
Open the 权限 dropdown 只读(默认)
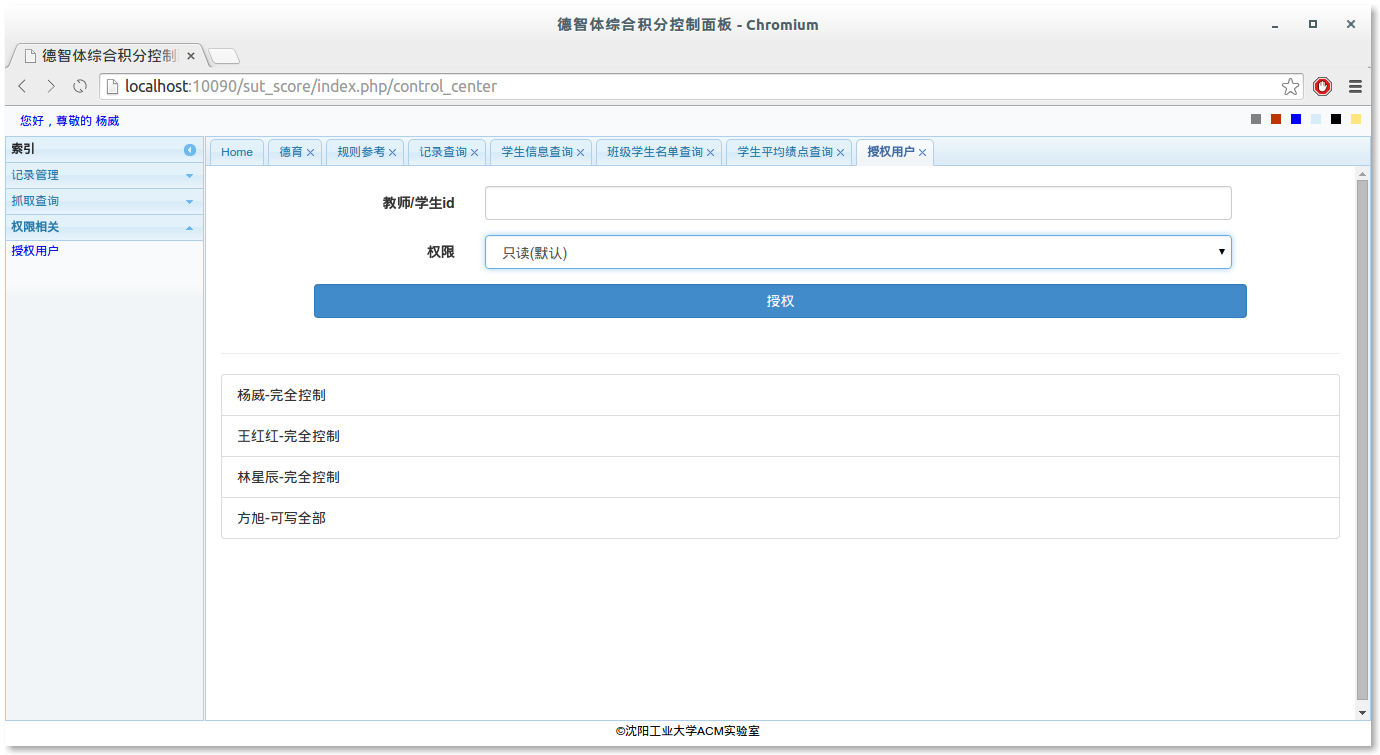[858, 252]
